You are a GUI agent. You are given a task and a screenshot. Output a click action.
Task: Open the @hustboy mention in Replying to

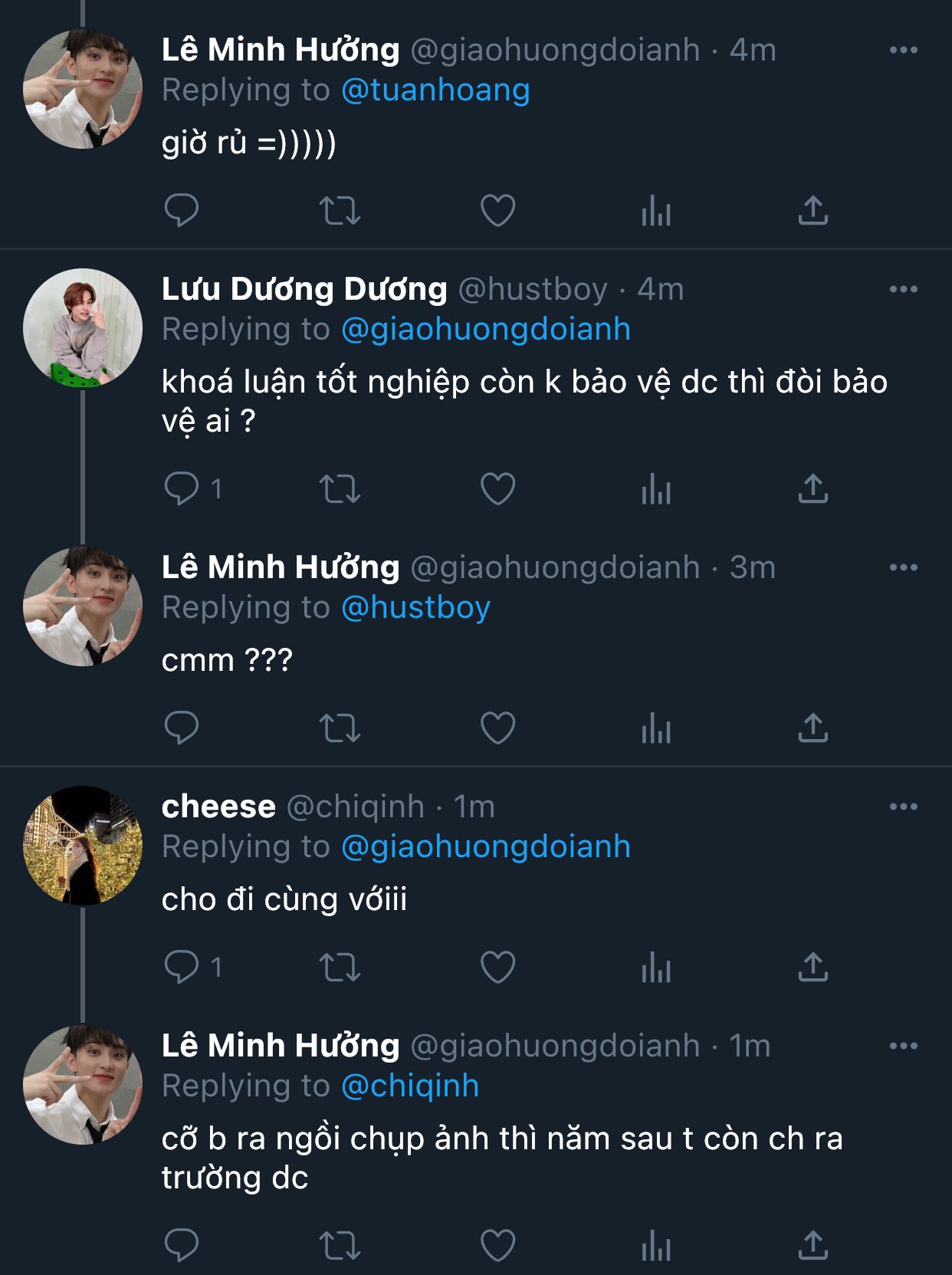[415, 608]
